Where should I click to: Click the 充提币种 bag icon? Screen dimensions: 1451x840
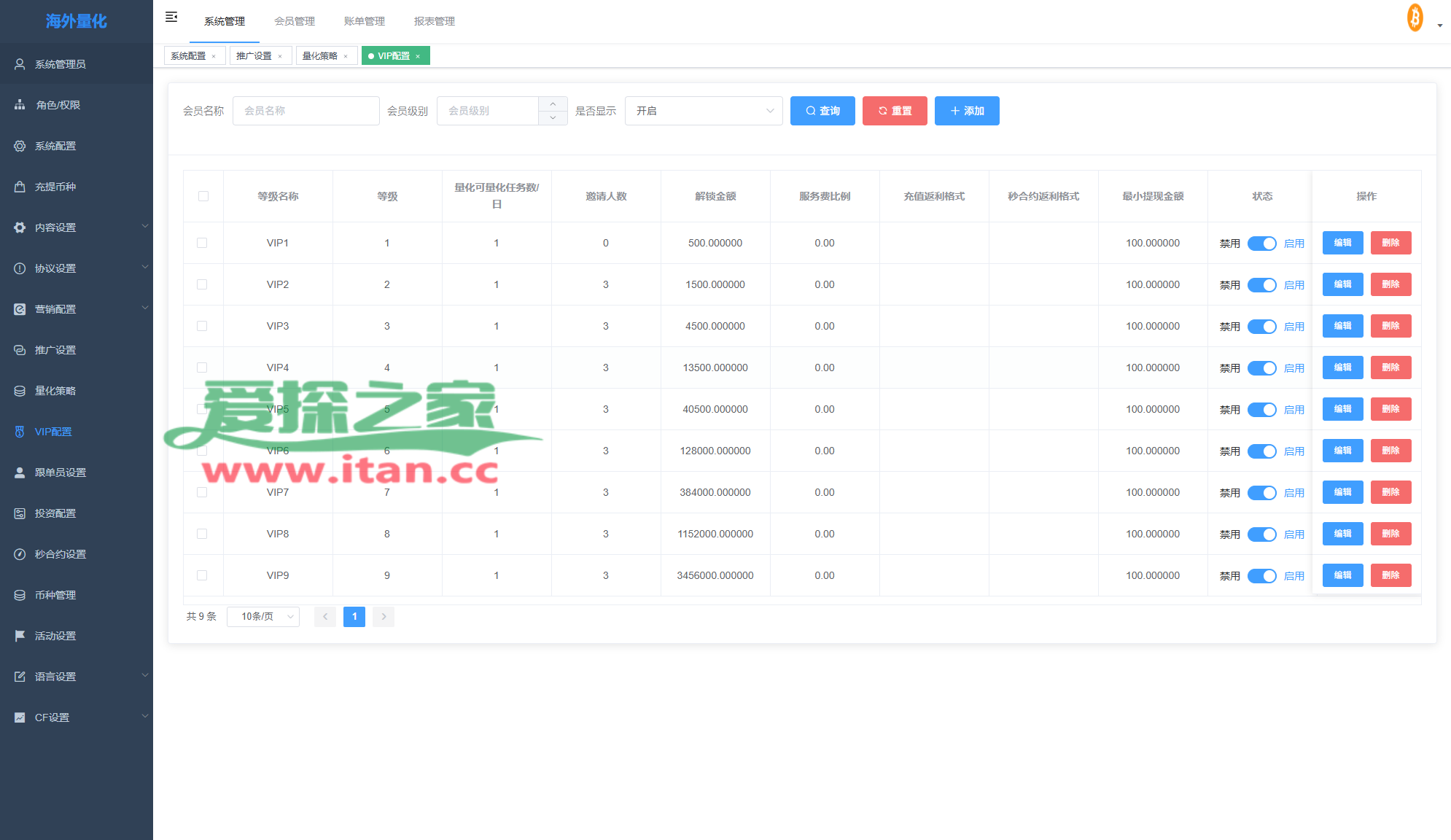(20, 187)
